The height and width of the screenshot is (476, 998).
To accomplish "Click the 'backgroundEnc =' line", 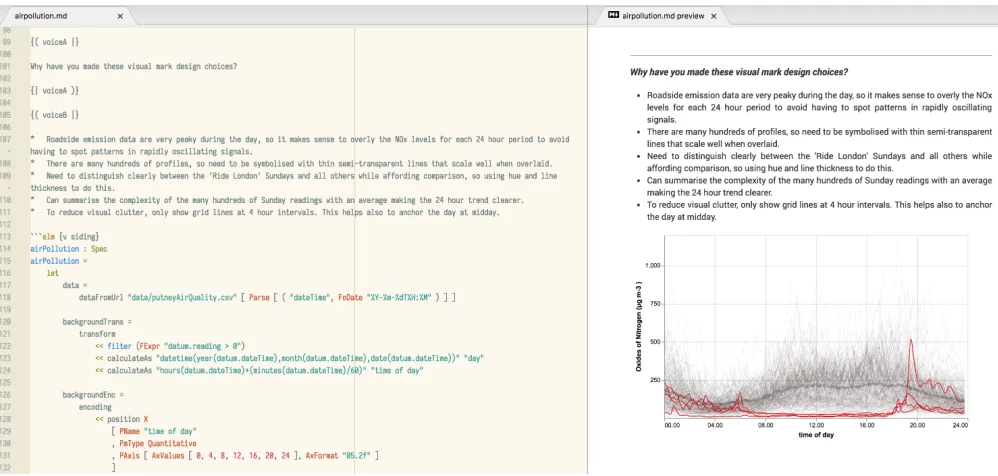I will (93, 395).
